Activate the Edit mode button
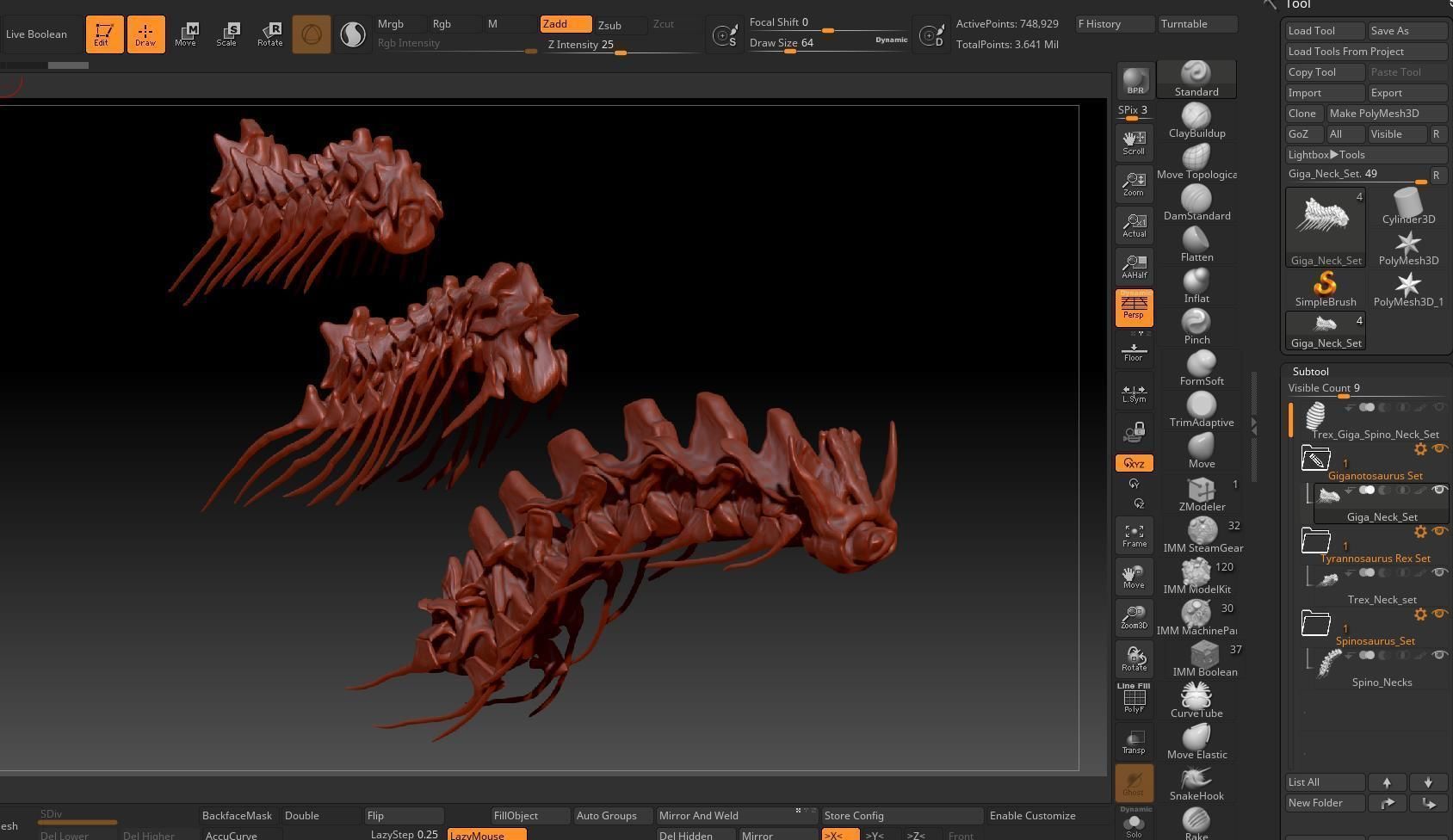 (x=104, y=34)
